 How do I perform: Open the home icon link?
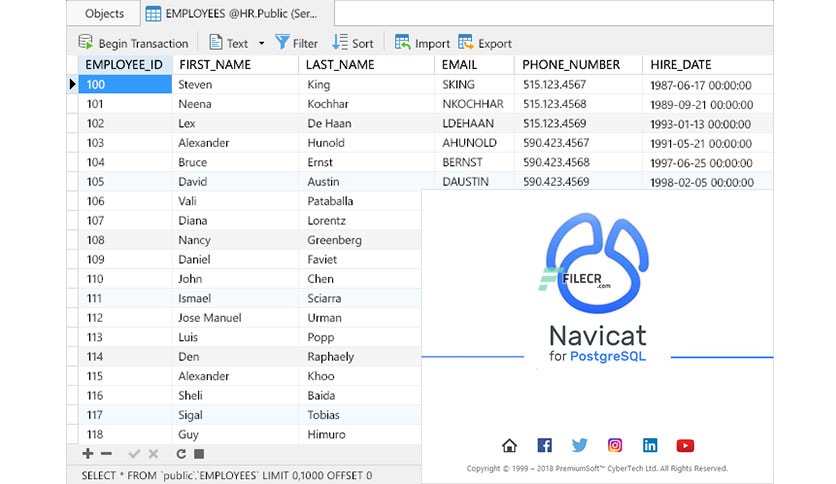(x=509, y=445)
